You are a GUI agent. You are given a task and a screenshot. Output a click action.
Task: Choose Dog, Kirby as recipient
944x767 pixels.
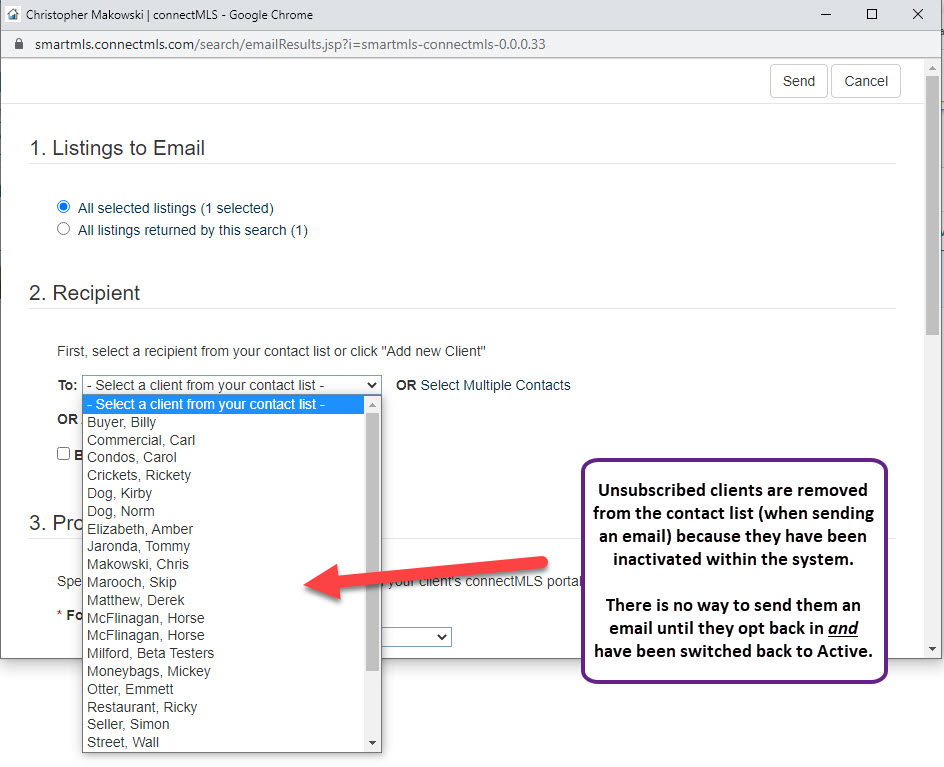click(x=223, y=493)
